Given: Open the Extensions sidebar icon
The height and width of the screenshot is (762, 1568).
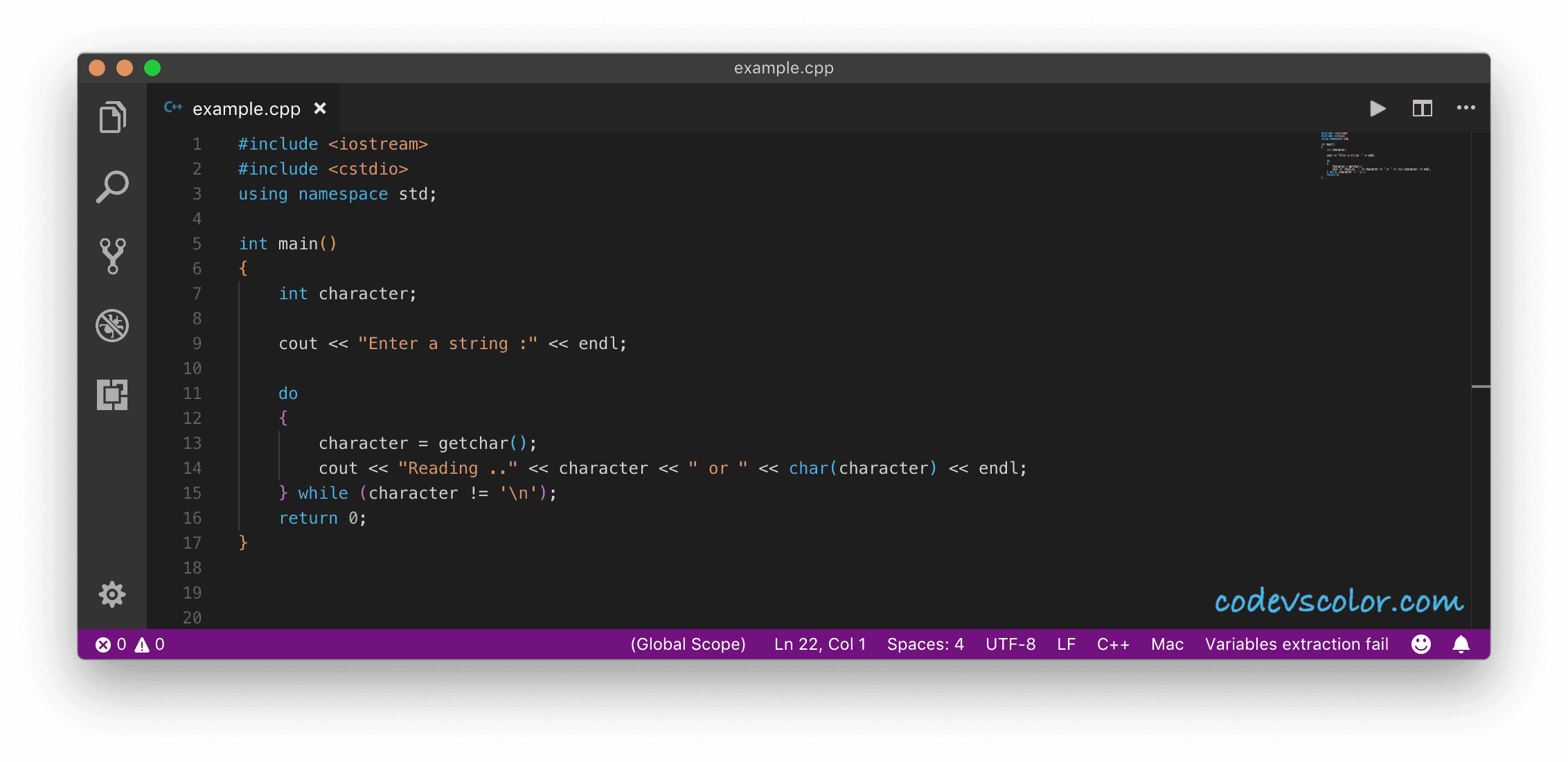Looking at the screenshot, I should [x=112, y=394].
